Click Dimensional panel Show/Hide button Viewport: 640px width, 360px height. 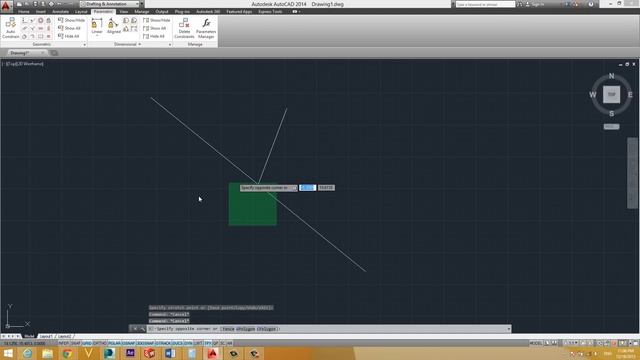tap(157, 20)
